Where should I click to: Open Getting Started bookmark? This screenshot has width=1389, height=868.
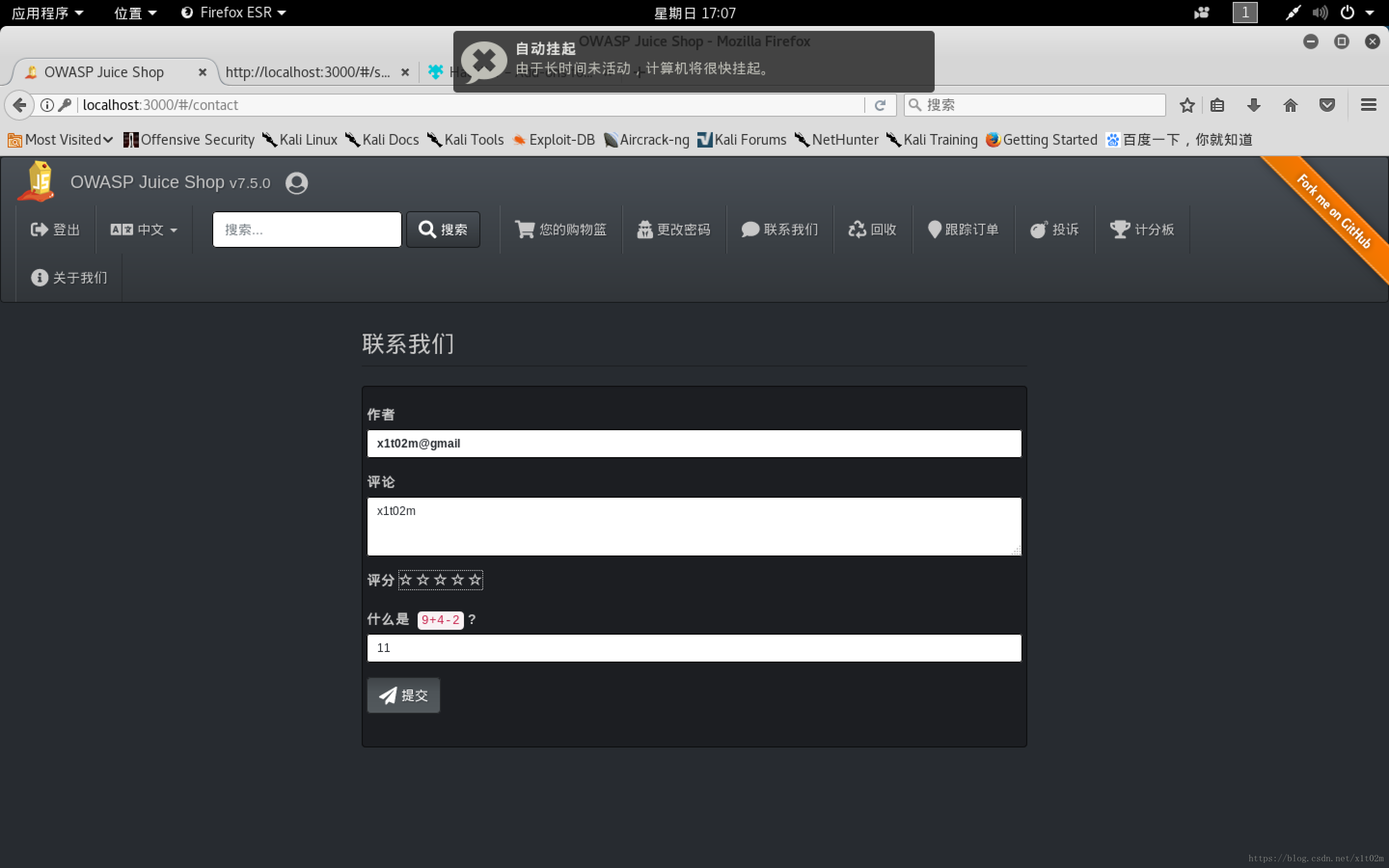coord(1041,139)
